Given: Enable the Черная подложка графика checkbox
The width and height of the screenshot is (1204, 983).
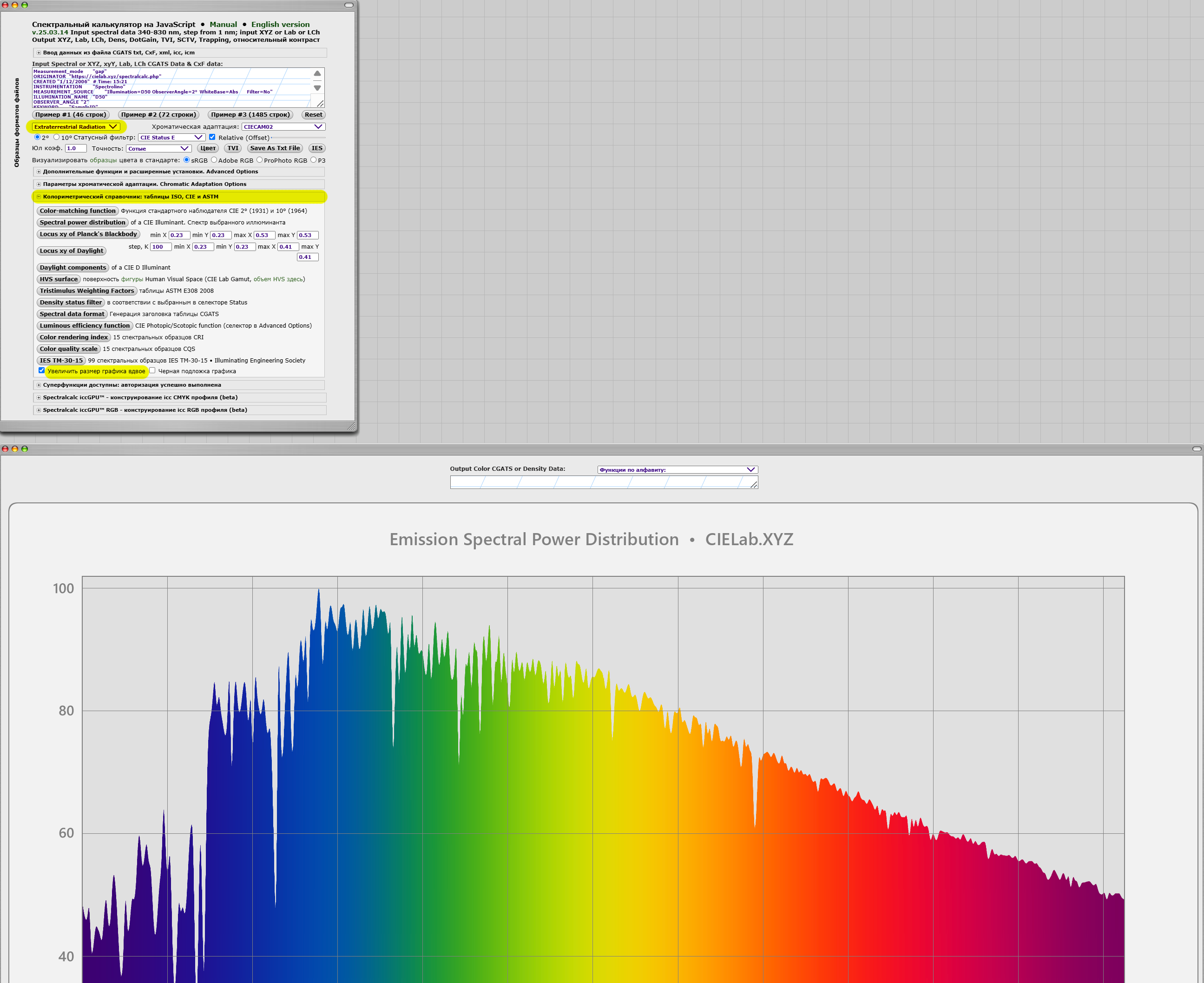Looking at the screenshot, I should click(x=152, y=371).
